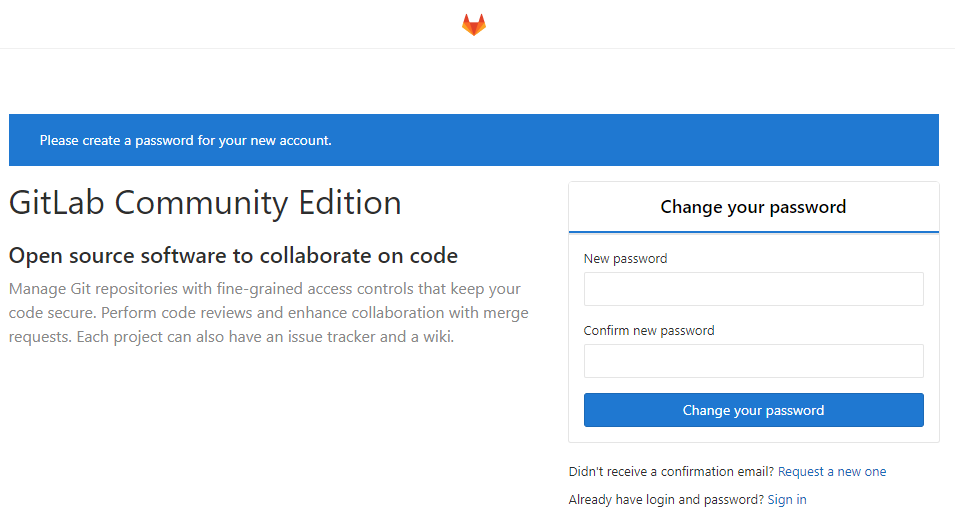Submit with the Change your password button
This screenshot has height=518, width=955.
coord(753,410)
